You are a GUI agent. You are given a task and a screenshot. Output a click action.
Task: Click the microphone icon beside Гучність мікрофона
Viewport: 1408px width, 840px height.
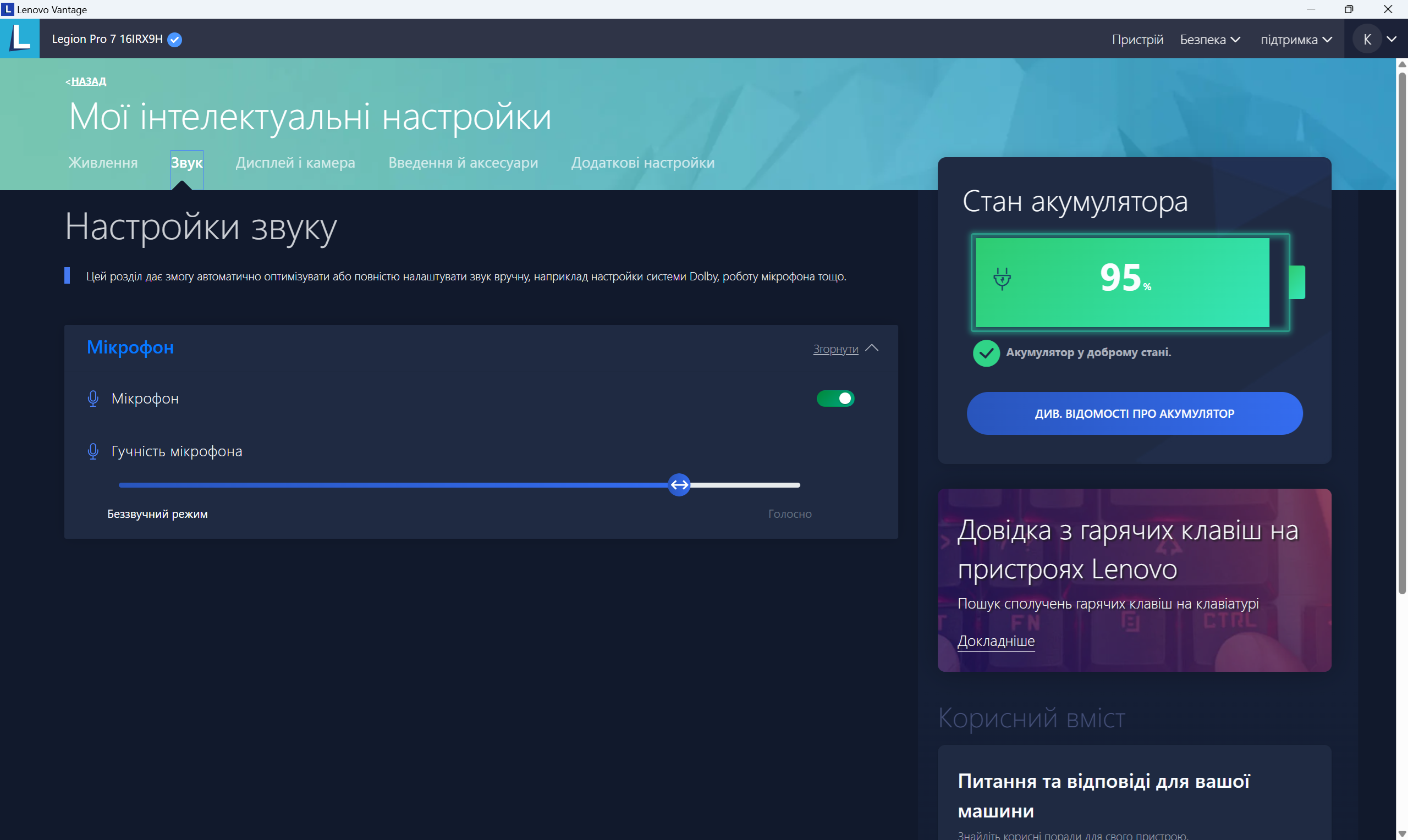point(93,451)
